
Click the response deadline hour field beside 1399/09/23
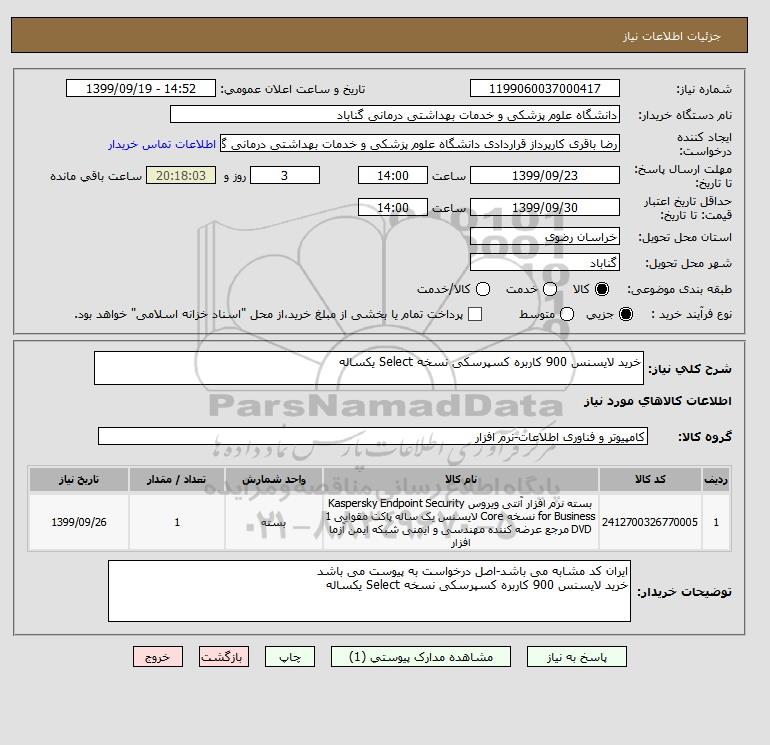pyautogui.click(x=393, y=175)
